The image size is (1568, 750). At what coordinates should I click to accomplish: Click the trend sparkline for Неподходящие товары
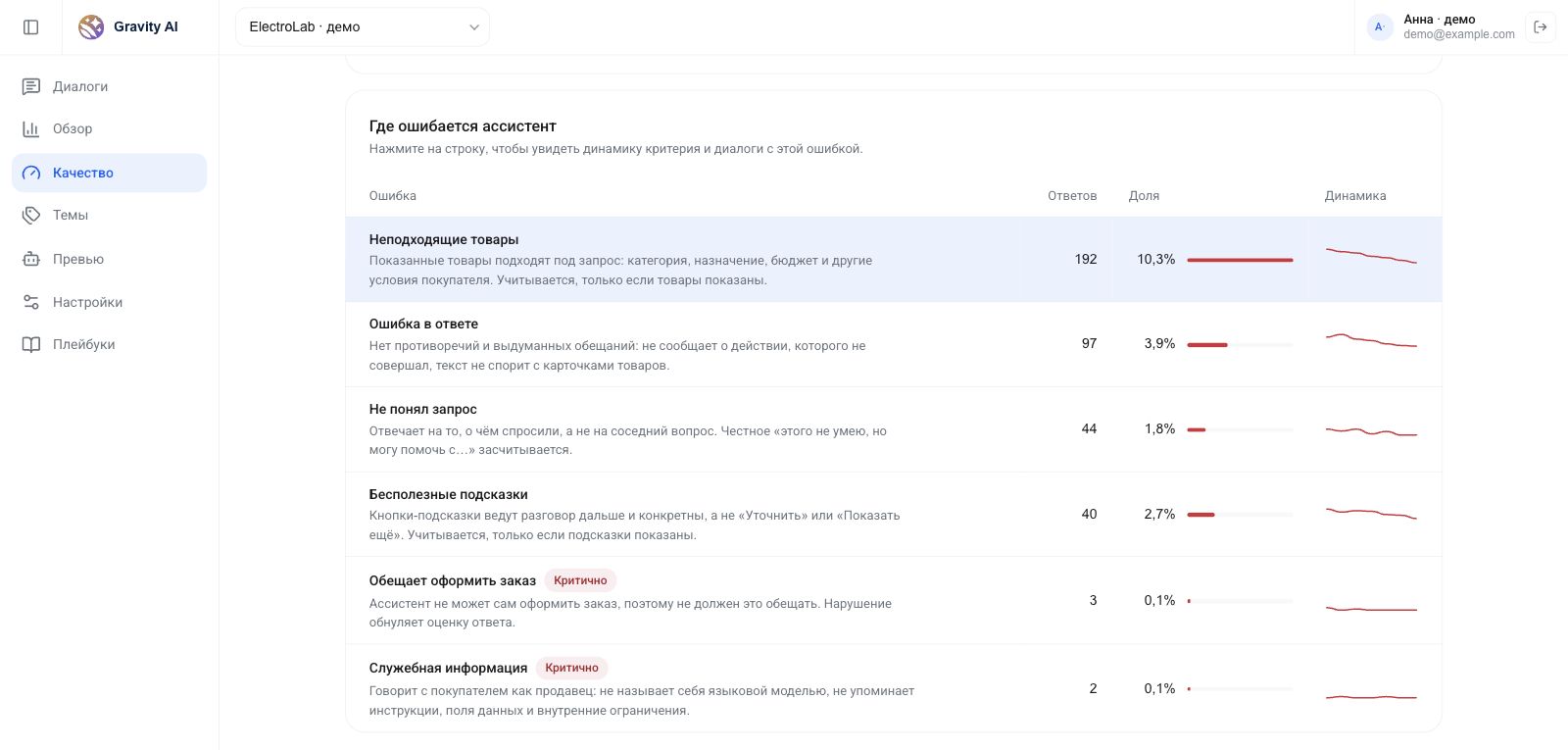pyautogui.click(x=1371, y=255)
